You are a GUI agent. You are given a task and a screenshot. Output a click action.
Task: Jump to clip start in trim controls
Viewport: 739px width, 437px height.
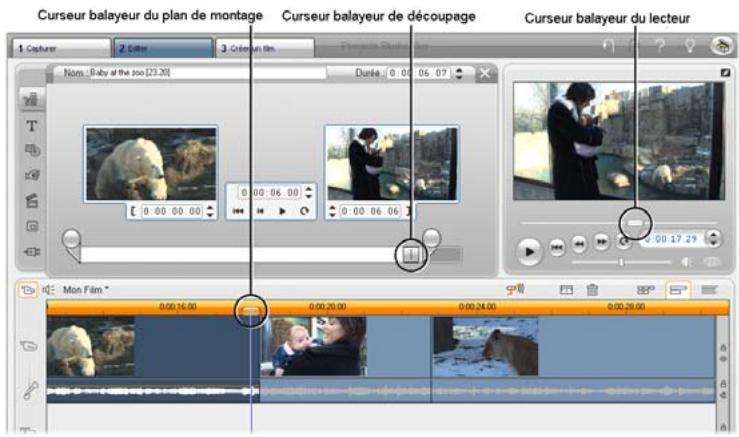238,211
